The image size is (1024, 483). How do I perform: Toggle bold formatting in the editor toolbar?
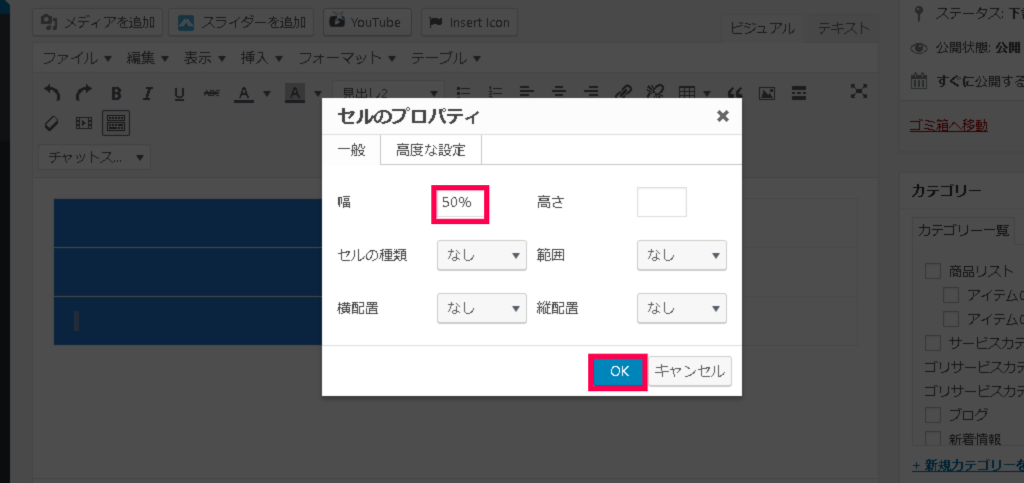pyautogui.click(x=116, y=94)
